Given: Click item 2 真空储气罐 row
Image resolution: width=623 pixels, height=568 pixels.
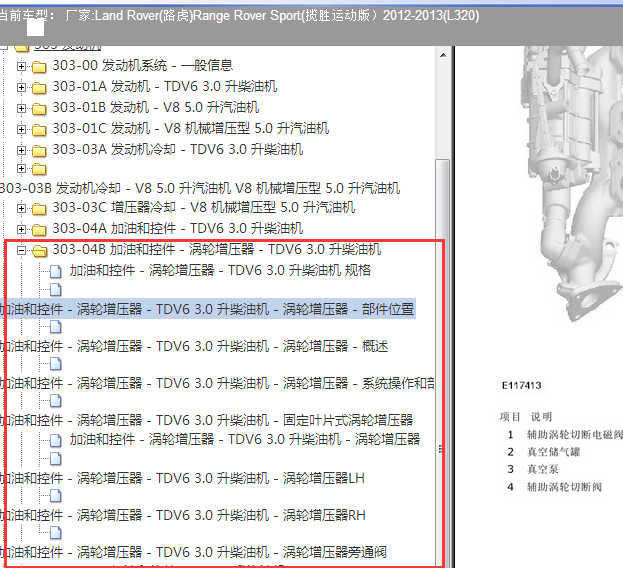Looking at the screenshot, I should tap(544, 452).
